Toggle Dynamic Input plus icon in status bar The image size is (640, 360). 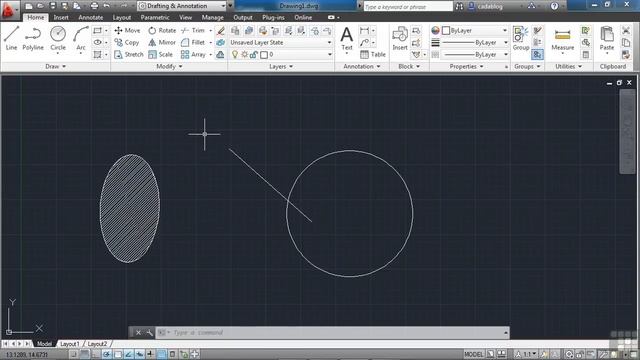151,354
